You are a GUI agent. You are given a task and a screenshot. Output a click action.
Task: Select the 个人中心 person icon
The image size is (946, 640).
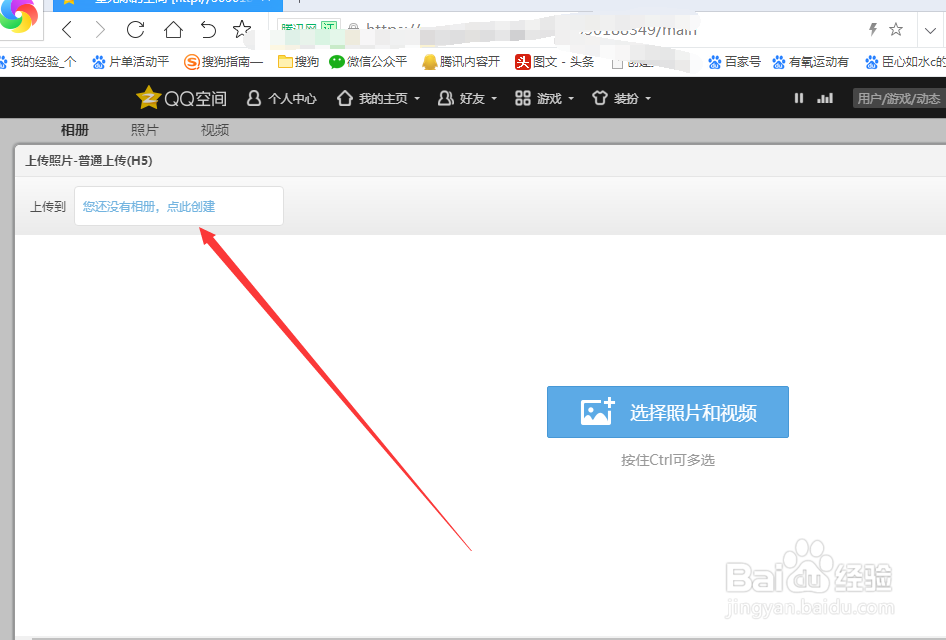point(253,98)
